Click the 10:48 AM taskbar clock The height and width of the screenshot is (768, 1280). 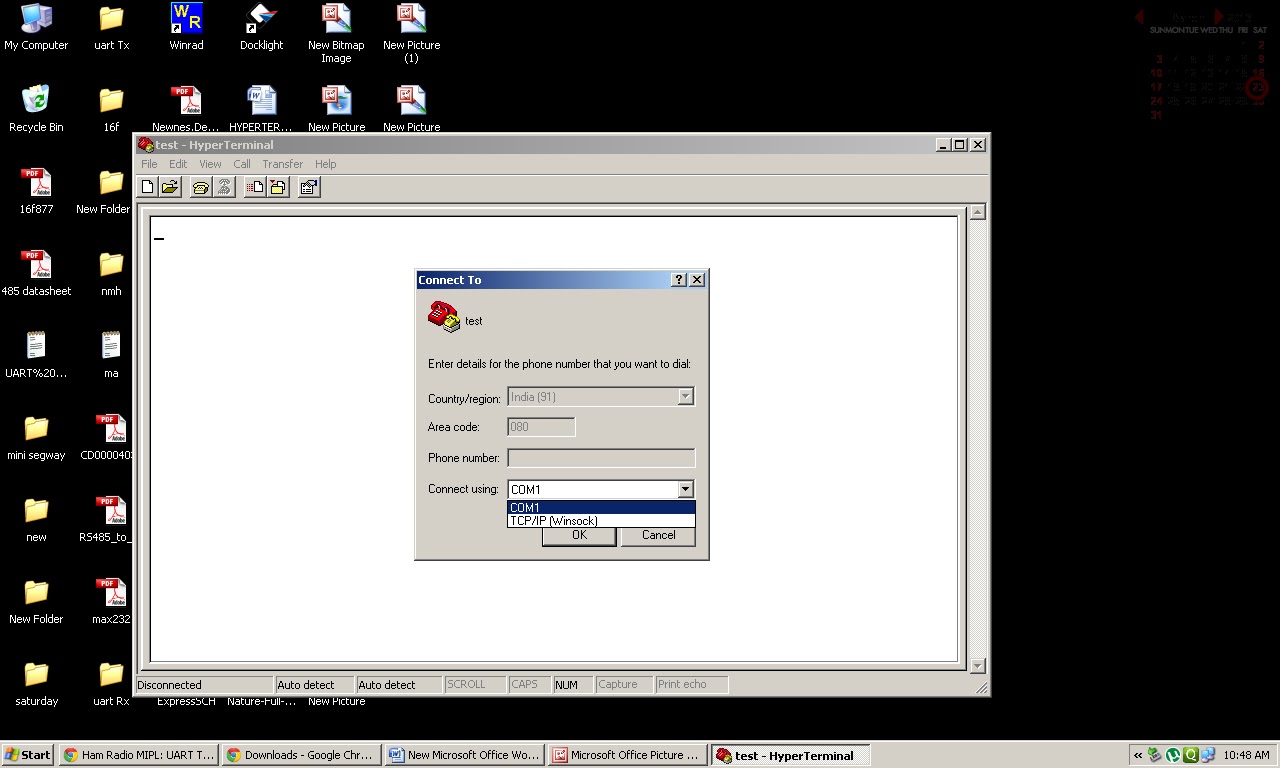[1246, 755]
